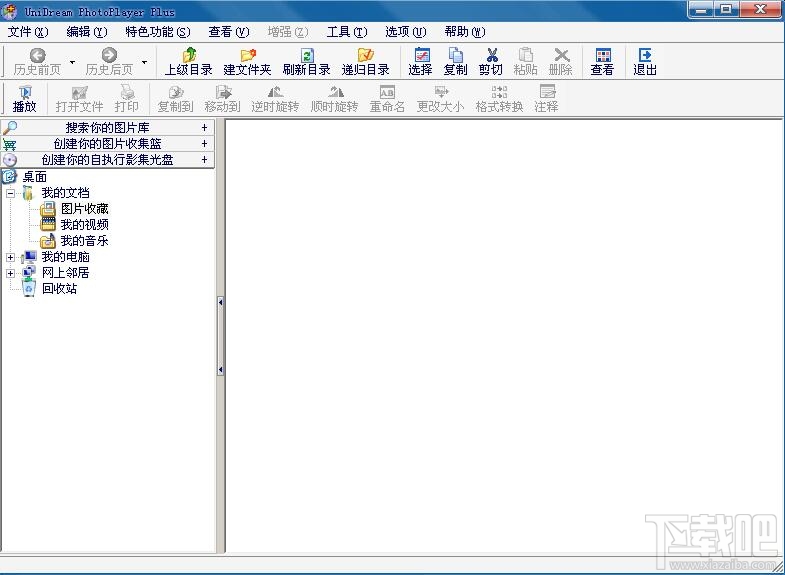Select 网上邻居 in folder tree
785x575 pixels.
(x=66, y=273)
